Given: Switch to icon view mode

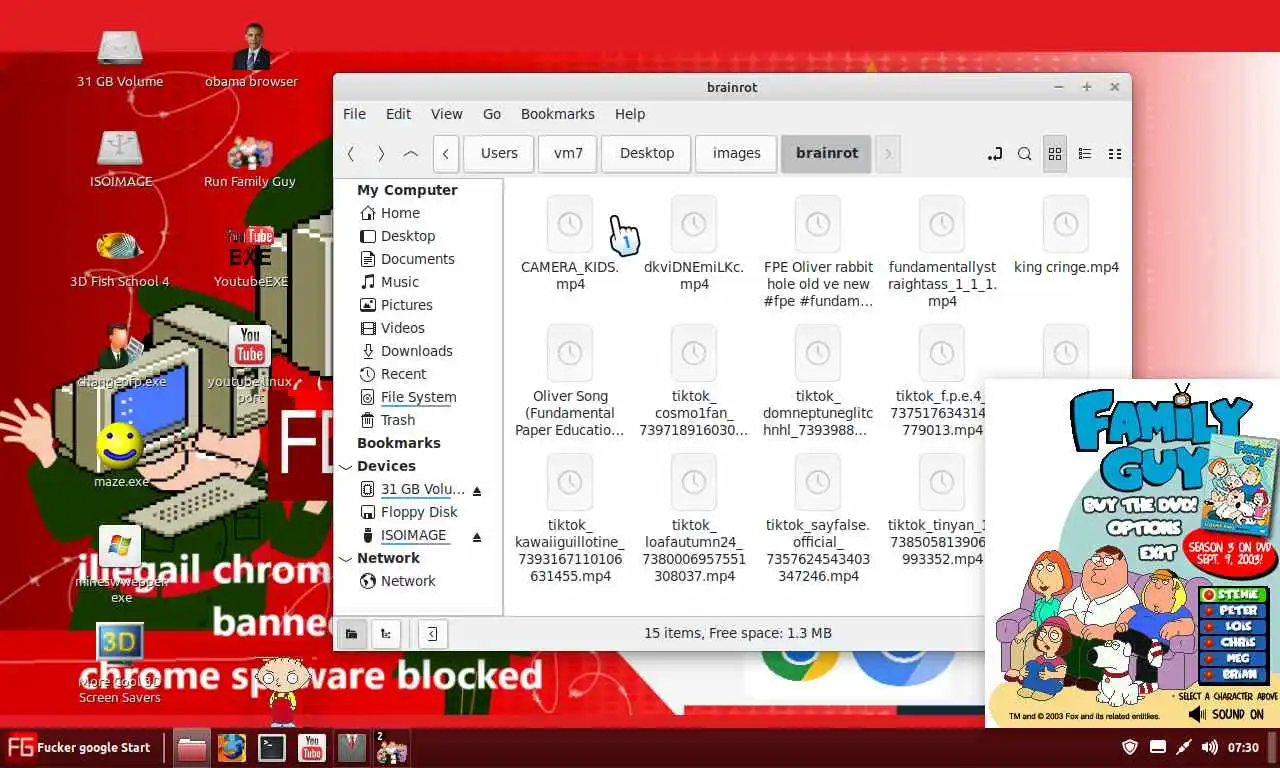Looking at the screenshot, I should coord(1054,154).
